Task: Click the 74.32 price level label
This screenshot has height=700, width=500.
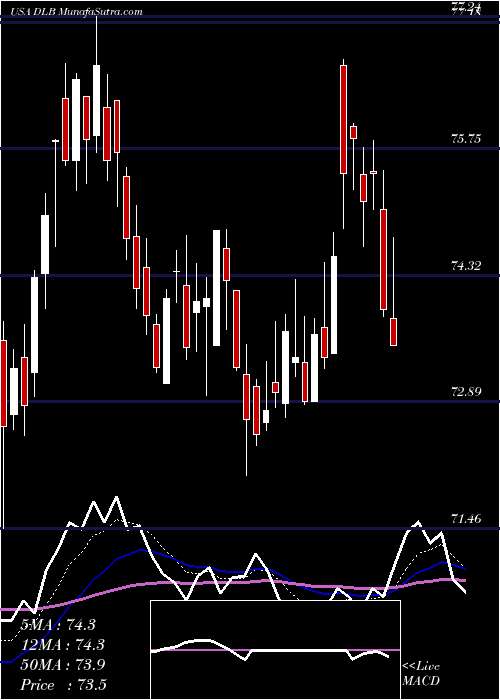Action: pyautogui.click(x=466, y=266)
